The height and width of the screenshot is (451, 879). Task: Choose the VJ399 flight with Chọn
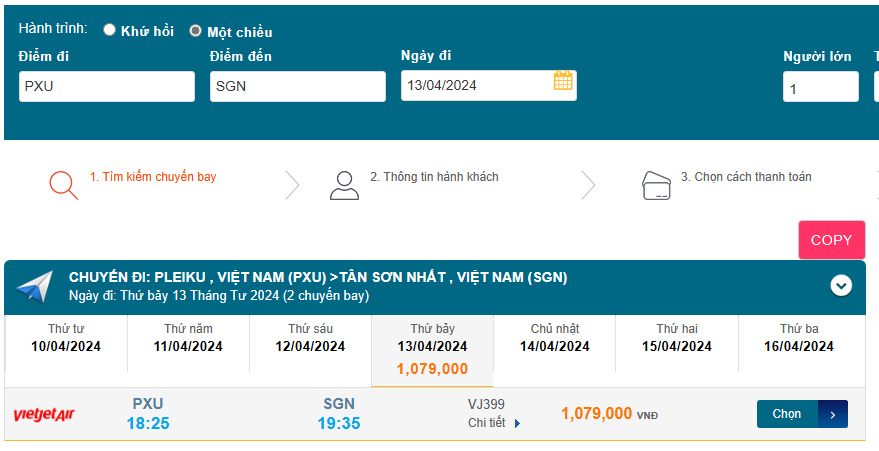pyautogui.click(x=787, y=414)
